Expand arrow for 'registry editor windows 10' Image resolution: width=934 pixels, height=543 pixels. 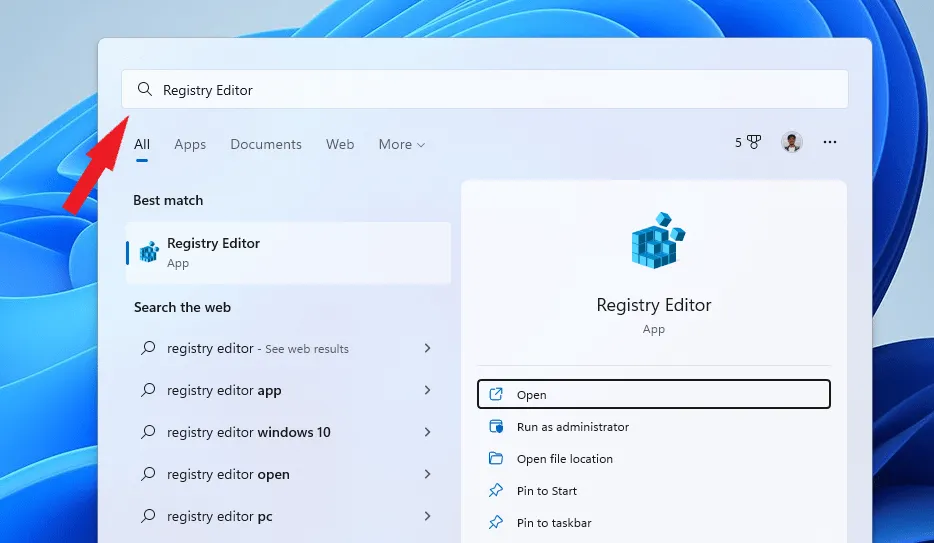[x=427, y=432]
